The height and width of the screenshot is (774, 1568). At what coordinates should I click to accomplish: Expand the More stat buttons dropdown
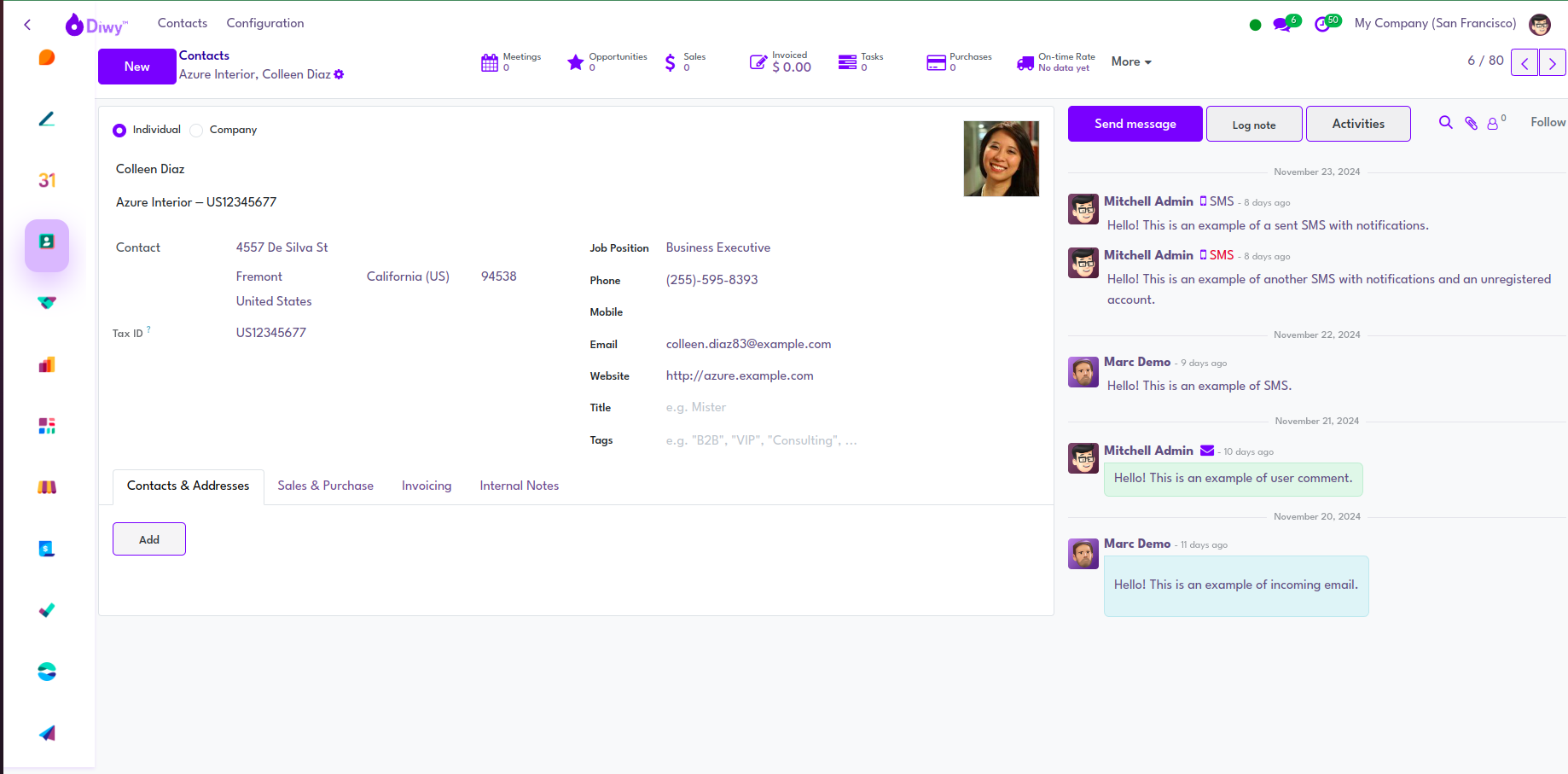tap(1131, 61)
